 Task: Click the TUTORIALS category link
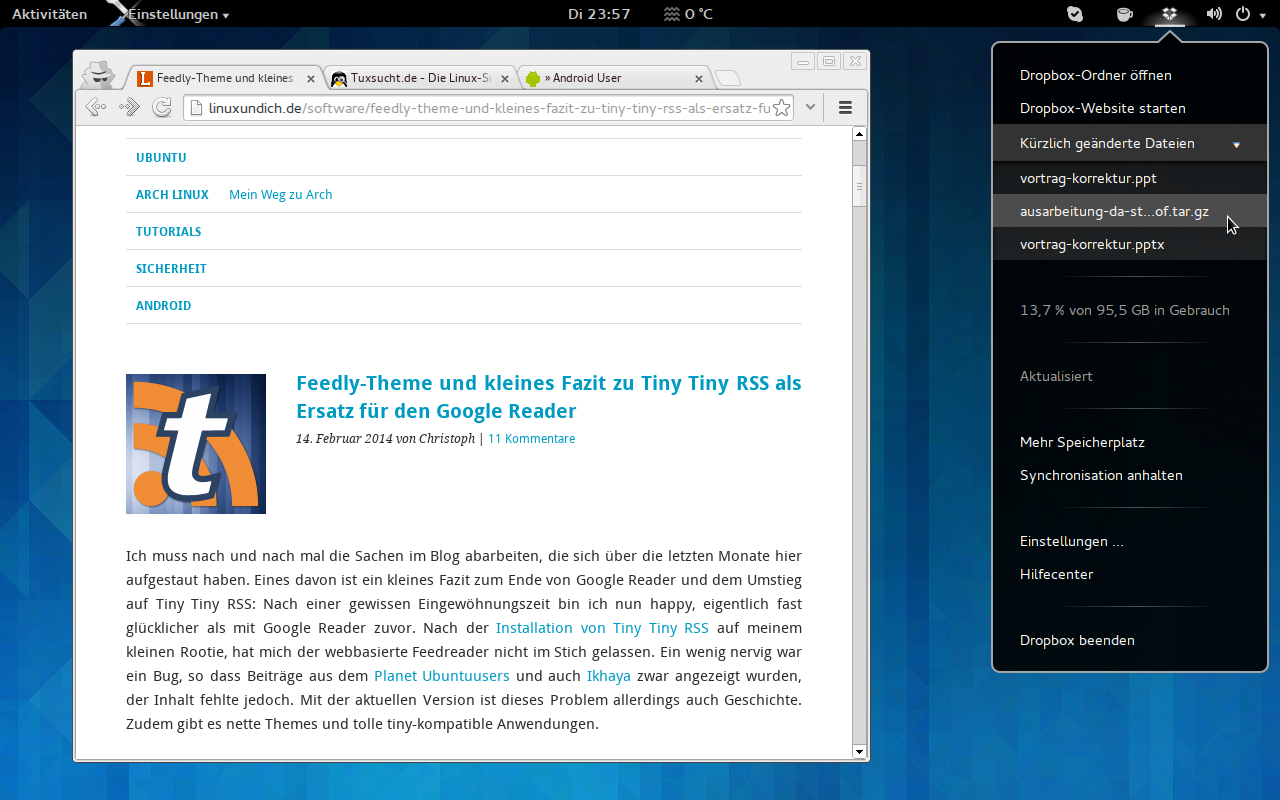tap(169, 232)
